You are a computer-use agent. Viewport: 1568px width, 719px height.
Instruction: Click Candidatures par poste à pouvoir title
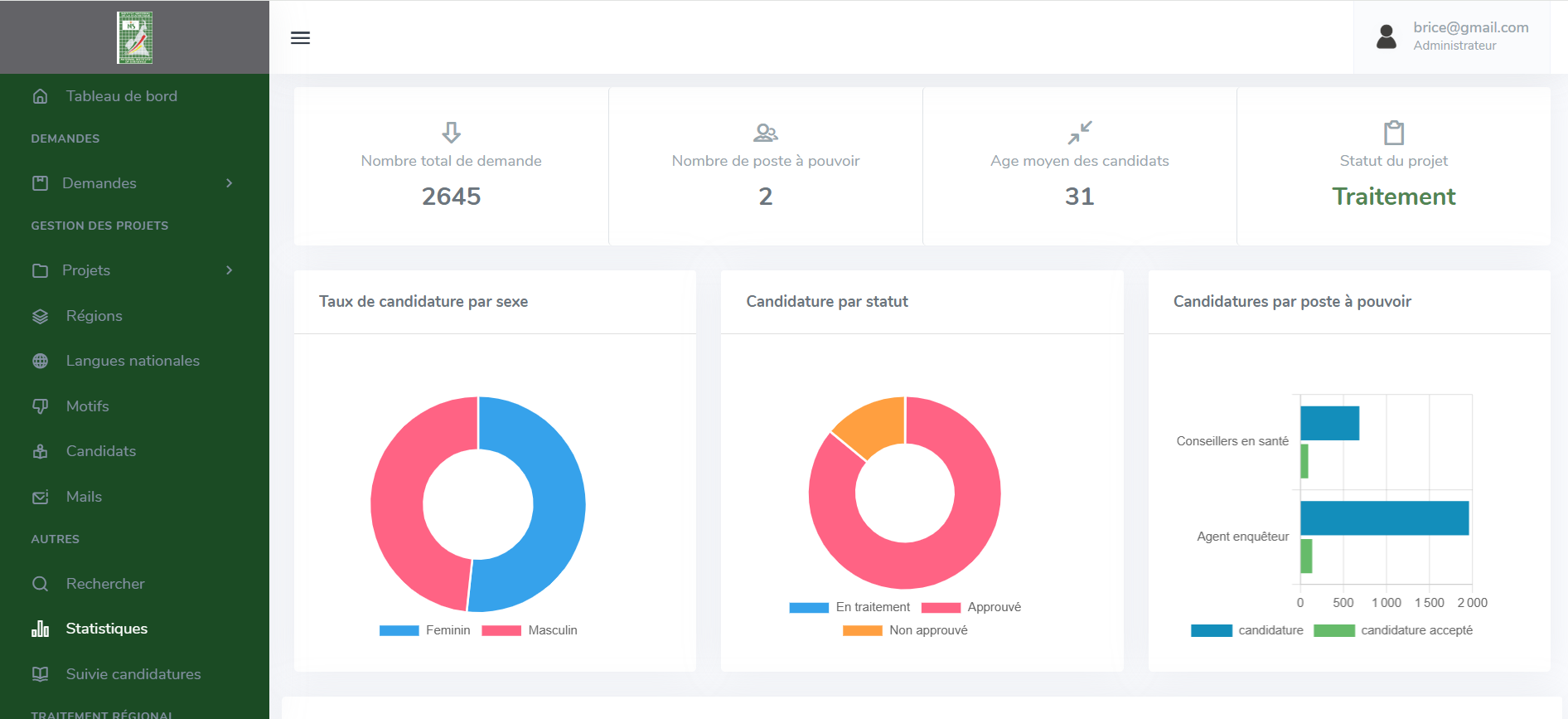(1292, 302)
